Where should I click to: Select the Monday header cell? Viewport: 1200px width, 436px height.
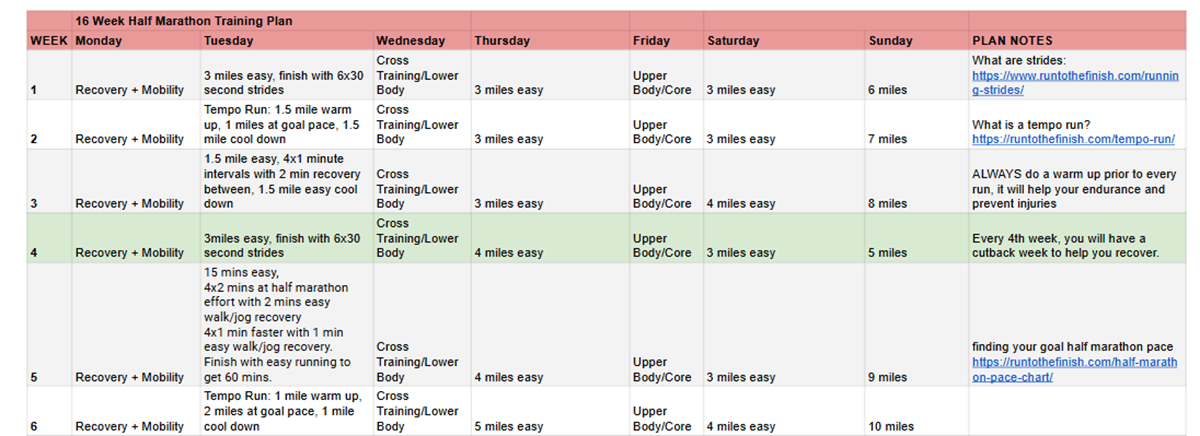[x=98, y=41]
